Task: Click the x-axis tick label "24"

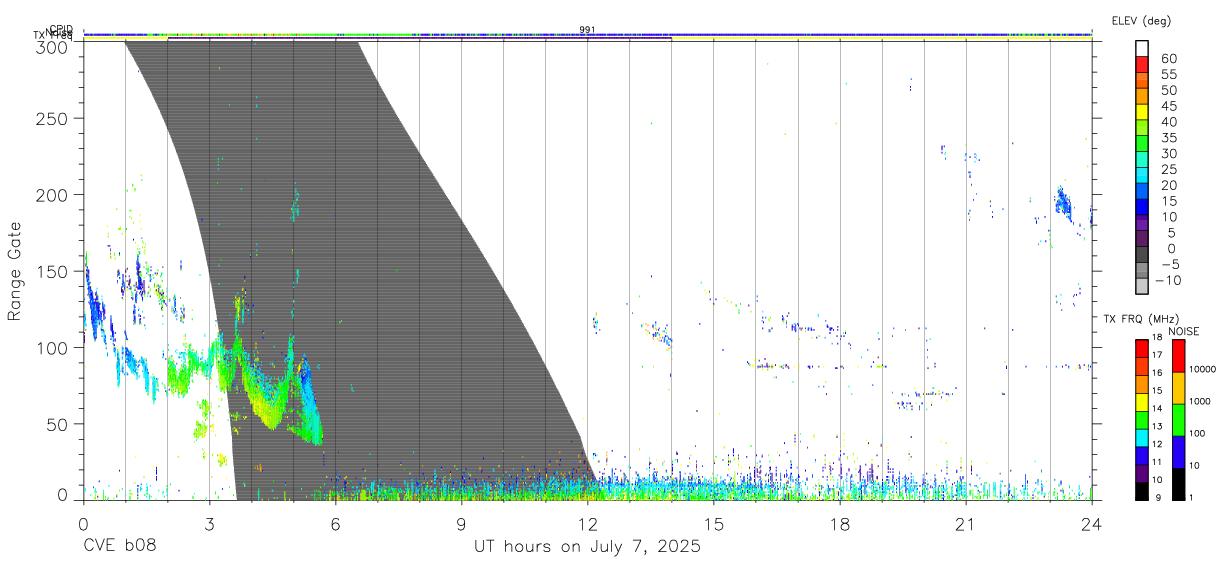Action: point(1091,524)
